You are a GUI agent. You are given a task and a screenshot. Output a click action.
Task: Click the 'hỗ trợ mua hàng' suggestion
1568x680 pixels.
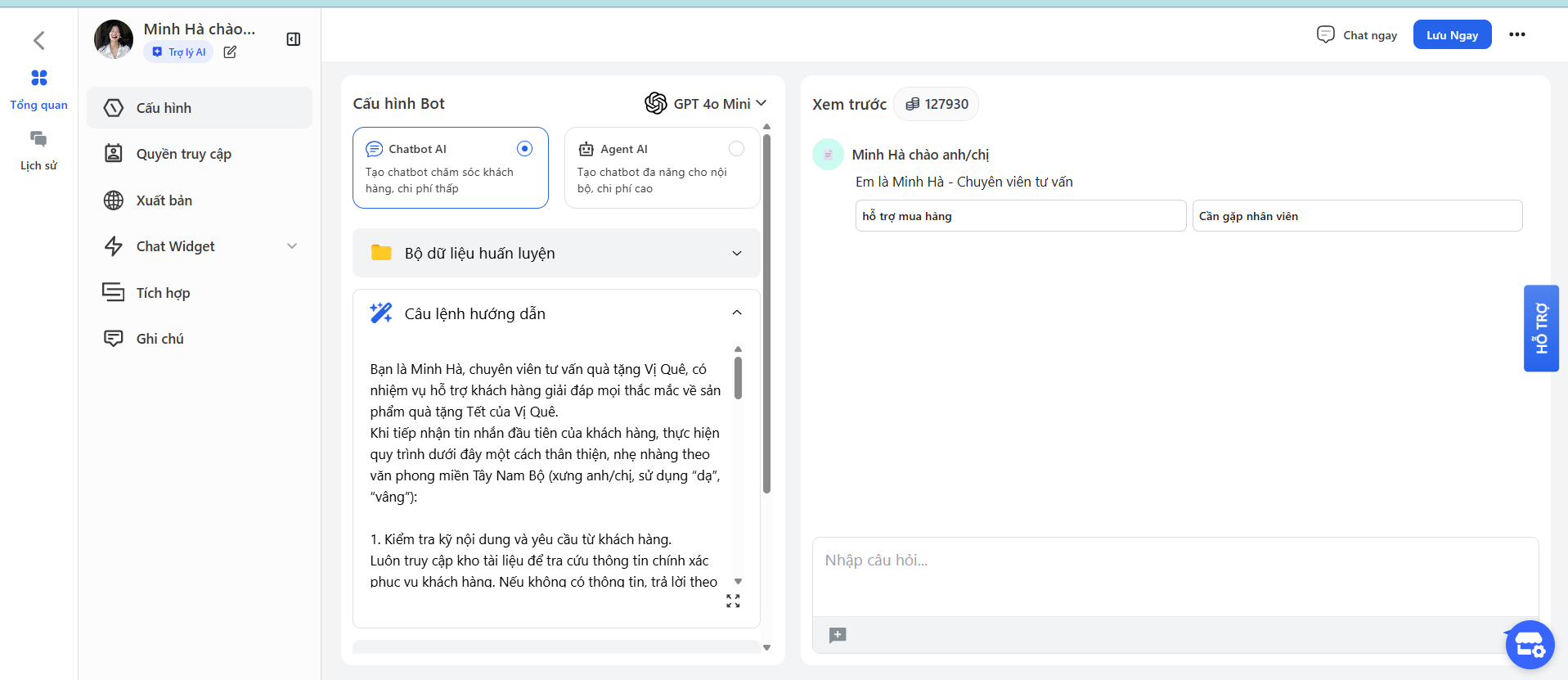point(1020,216)
